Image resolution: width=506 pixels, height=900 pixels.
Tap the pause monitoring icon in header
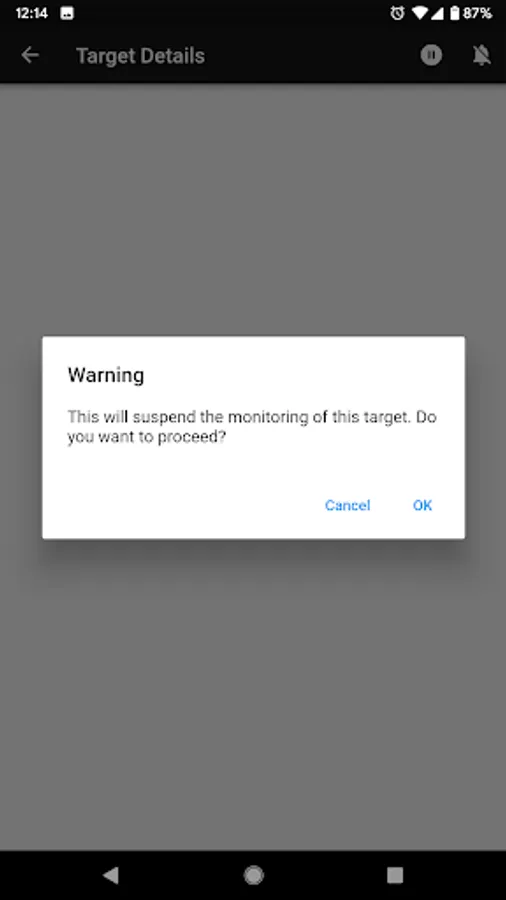(431, 55)
